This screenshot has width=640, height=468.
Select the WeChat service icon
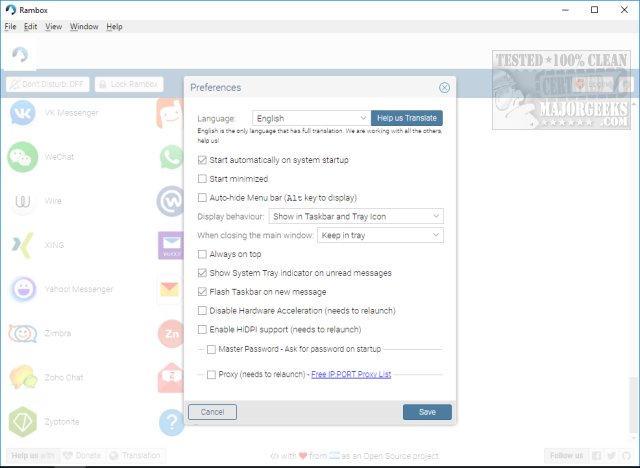[x=22, y=157]
